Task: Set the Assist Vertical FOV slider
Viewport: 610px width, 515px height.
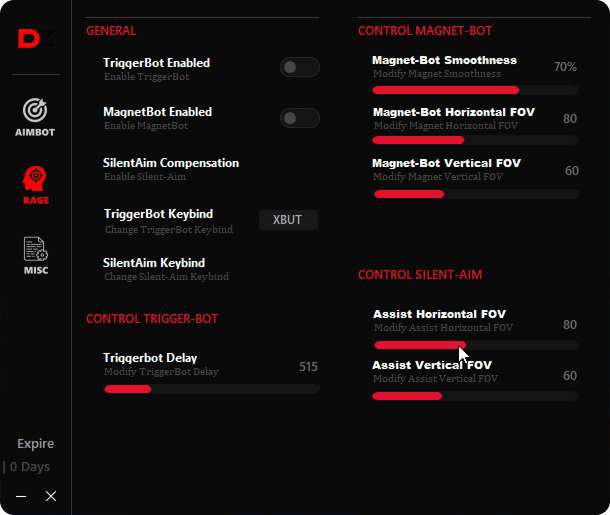Action: coord(475,396)
